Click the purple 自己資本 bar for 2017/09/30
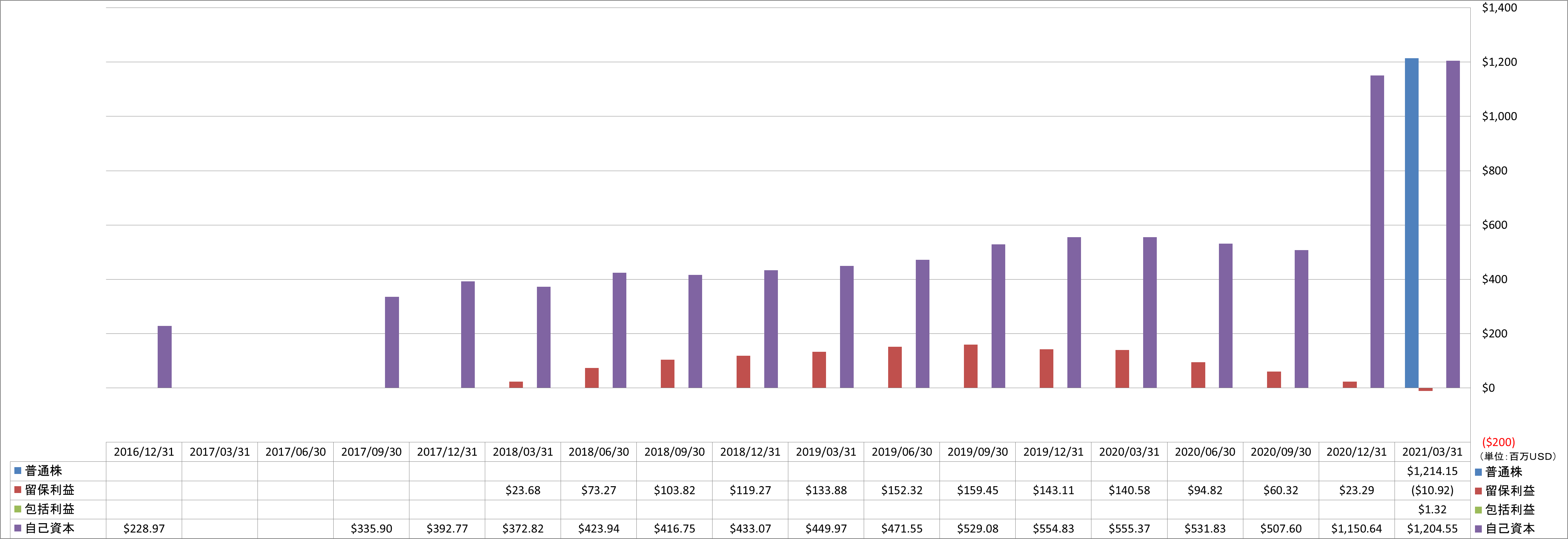This screenshot has width=1568, height=539. pos(392,342)
